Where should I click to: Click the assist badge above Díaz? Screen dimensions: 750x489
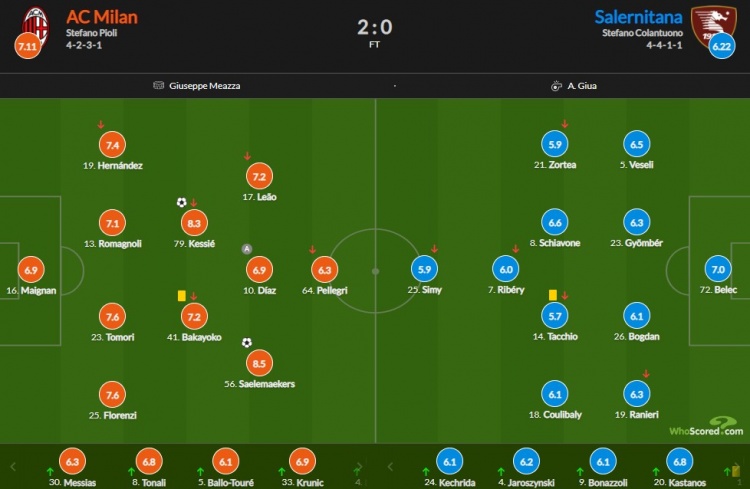tap(247, 249)
